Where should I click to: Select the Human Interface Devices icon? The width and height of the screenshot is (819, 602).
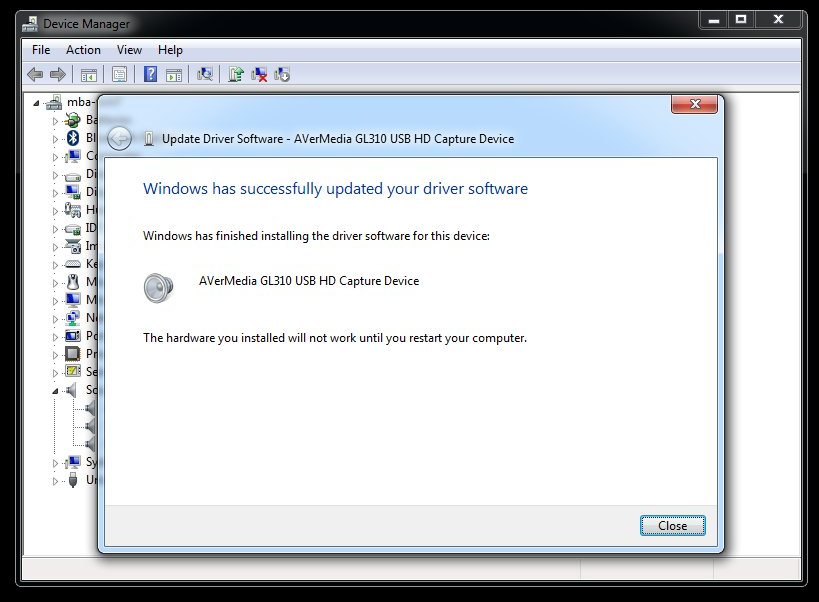[x=73, y=210]
